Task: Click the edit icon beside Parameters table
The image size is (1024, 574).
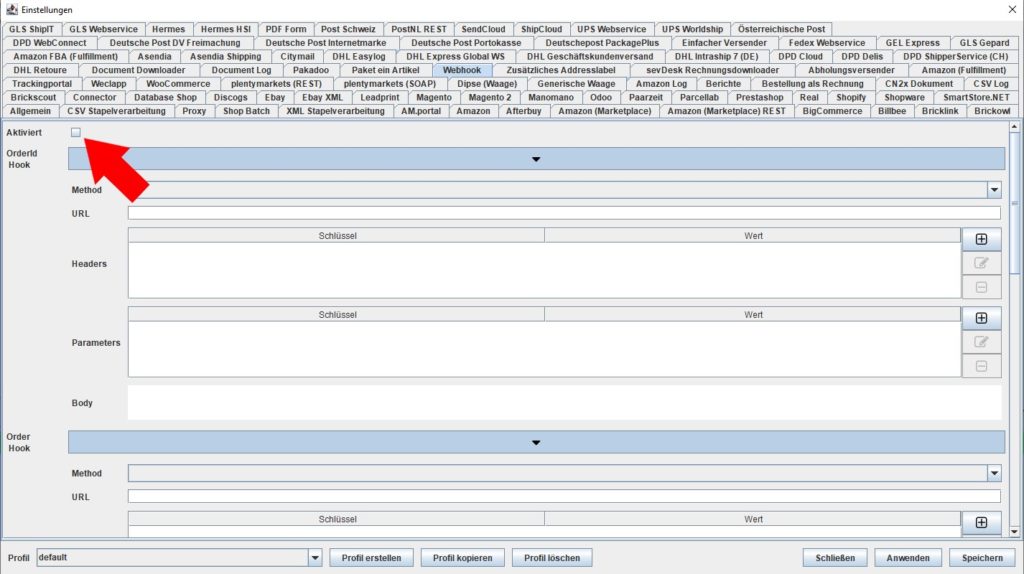Action: point(981,342)
